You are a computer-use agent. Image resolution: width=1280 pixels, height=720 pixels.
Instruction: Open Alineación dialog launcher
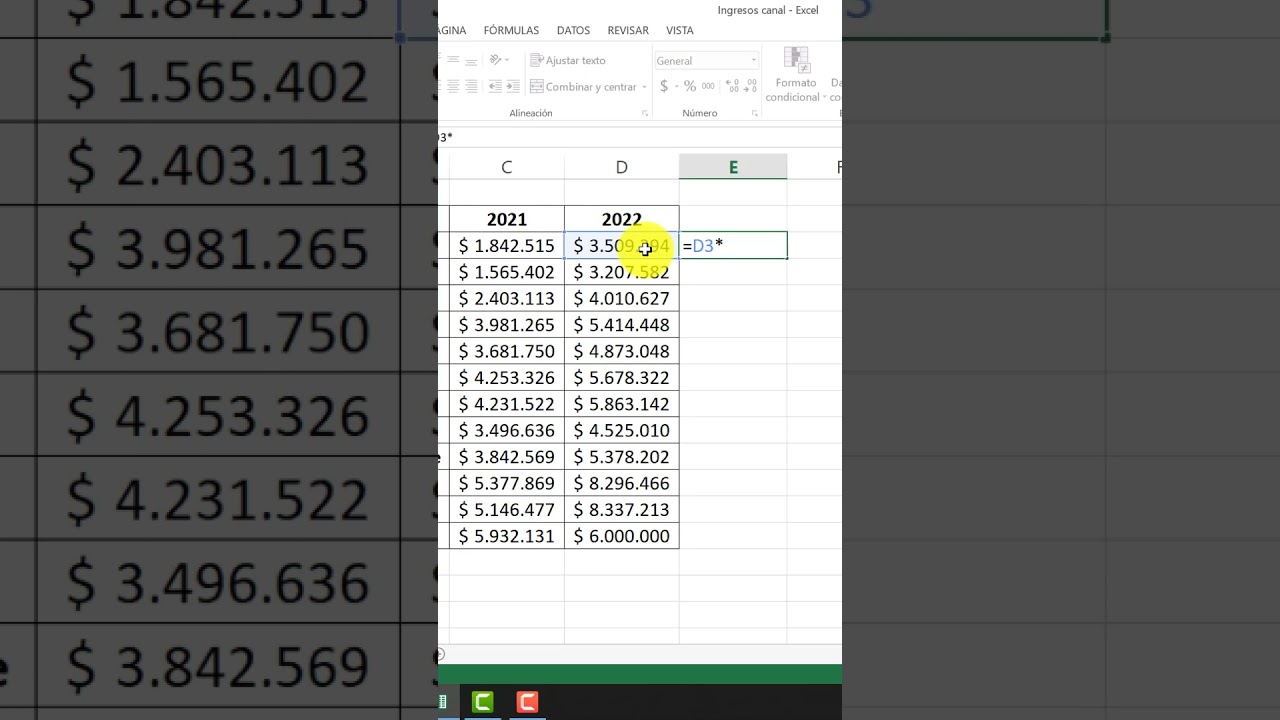pyautogui.click(x=644, y=113)
